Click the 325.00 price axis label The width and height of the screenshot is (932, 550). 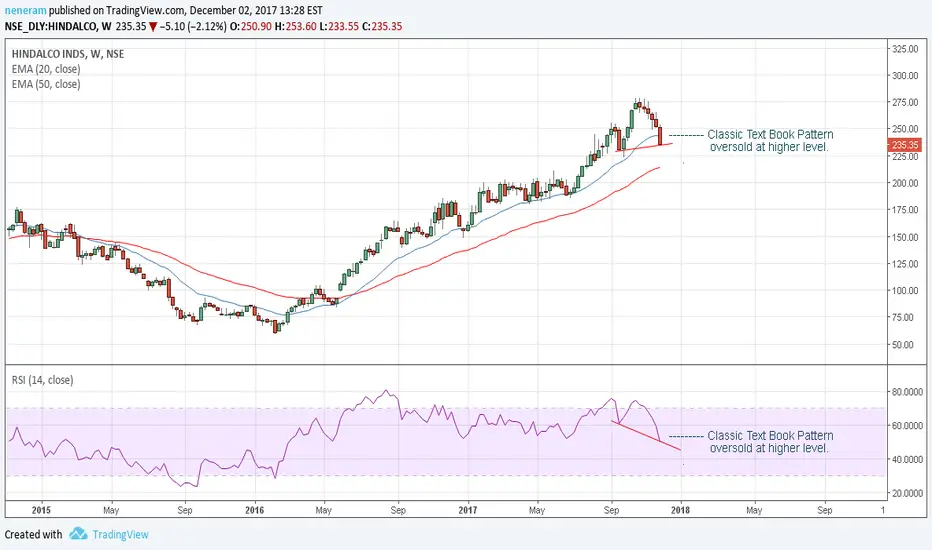tap(905, 49)
